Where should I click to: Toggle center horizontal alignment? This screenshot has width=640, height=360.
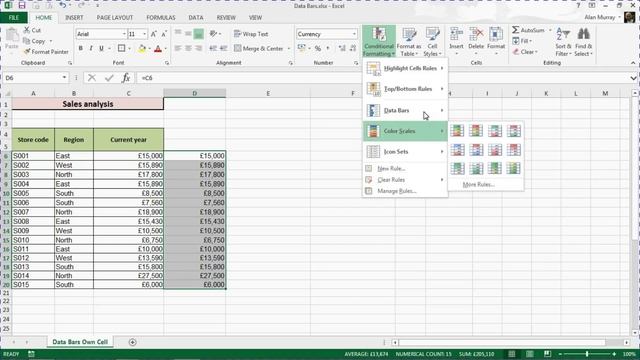[x=188, y=49]
